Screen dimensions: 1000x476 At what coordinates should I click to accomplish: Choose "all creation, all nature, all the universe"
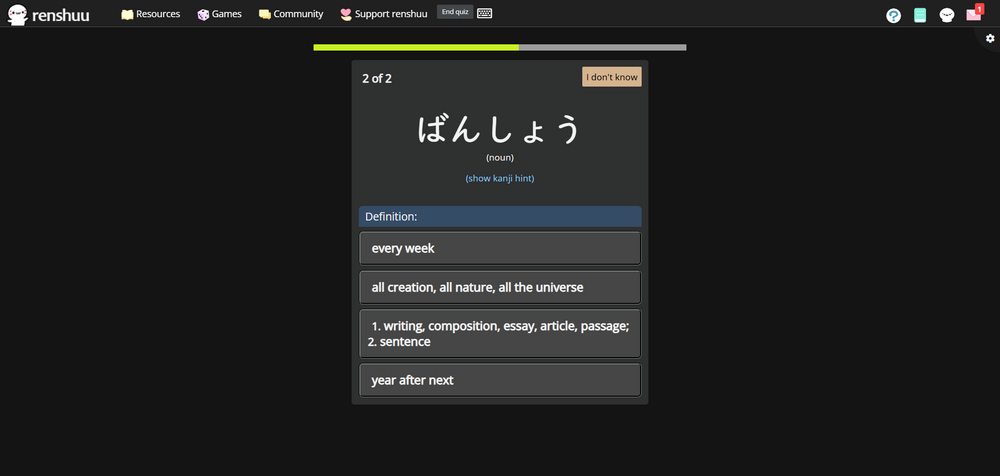pyautogui.click(x=500, y=287)
